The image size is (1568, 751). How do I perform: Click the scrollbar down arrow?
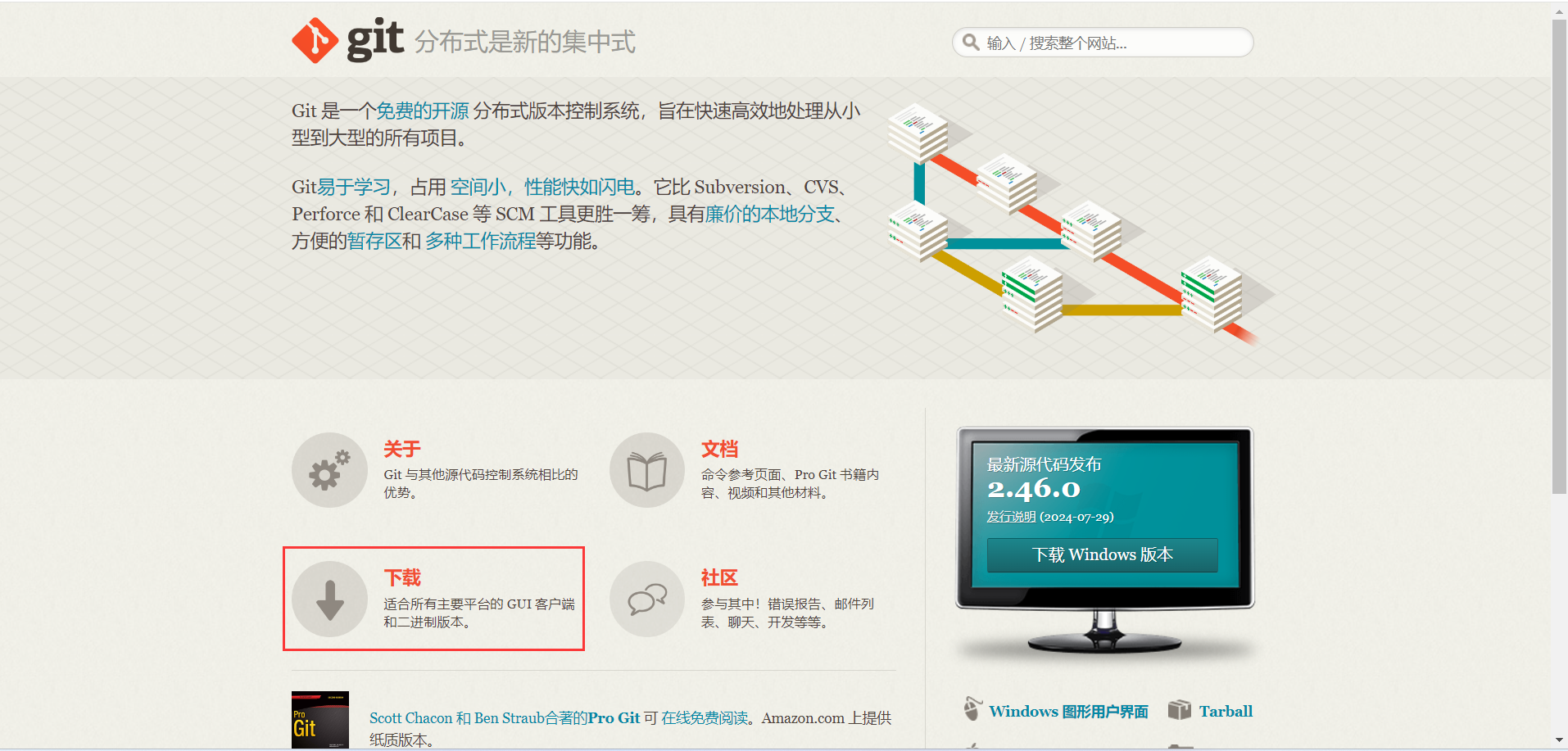(x=1559, y=740)
